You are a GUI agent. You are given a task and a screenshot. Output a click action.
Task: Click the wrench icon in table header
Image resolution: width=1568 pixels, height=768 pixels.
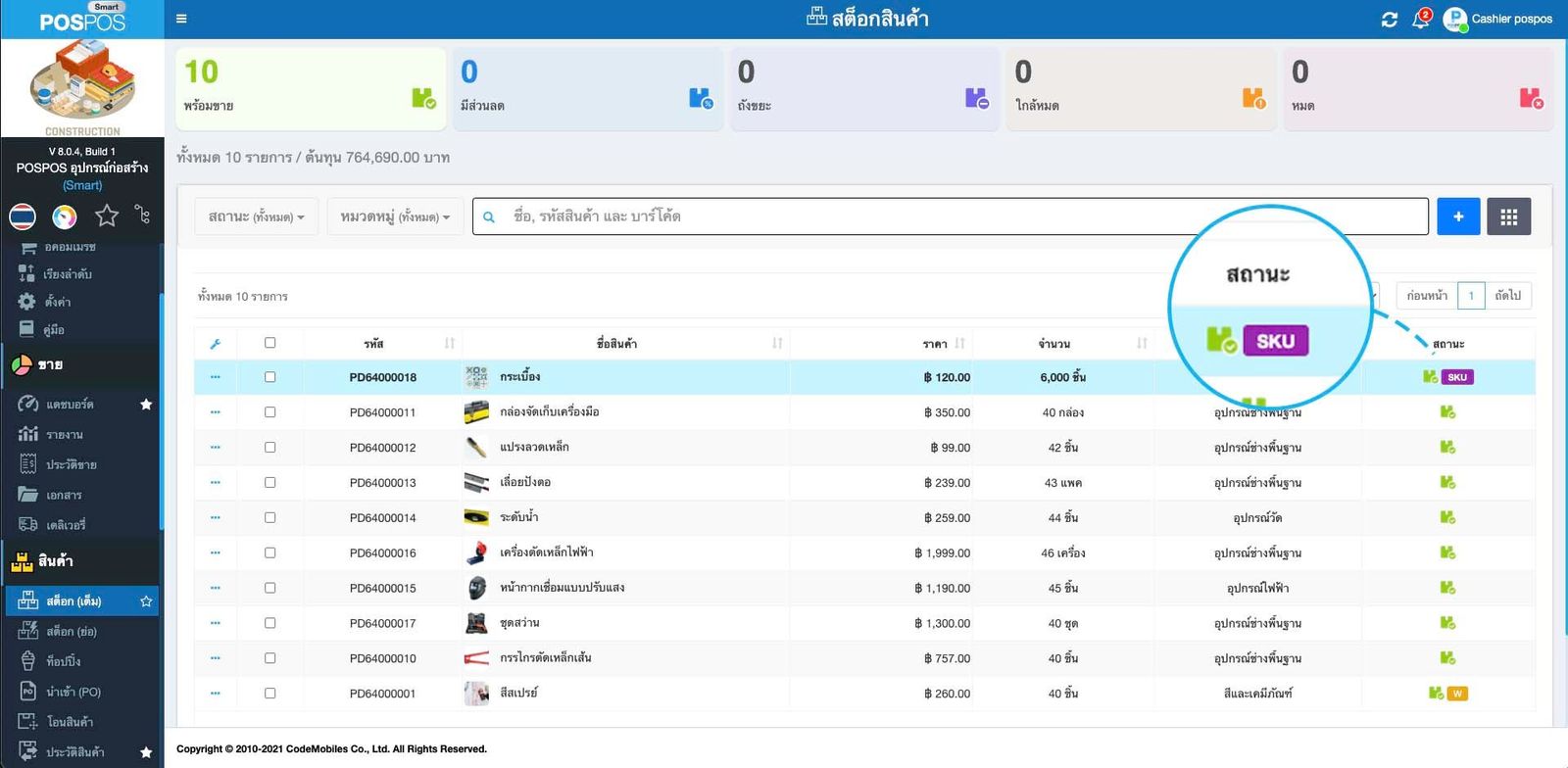(x=216, y=344)
